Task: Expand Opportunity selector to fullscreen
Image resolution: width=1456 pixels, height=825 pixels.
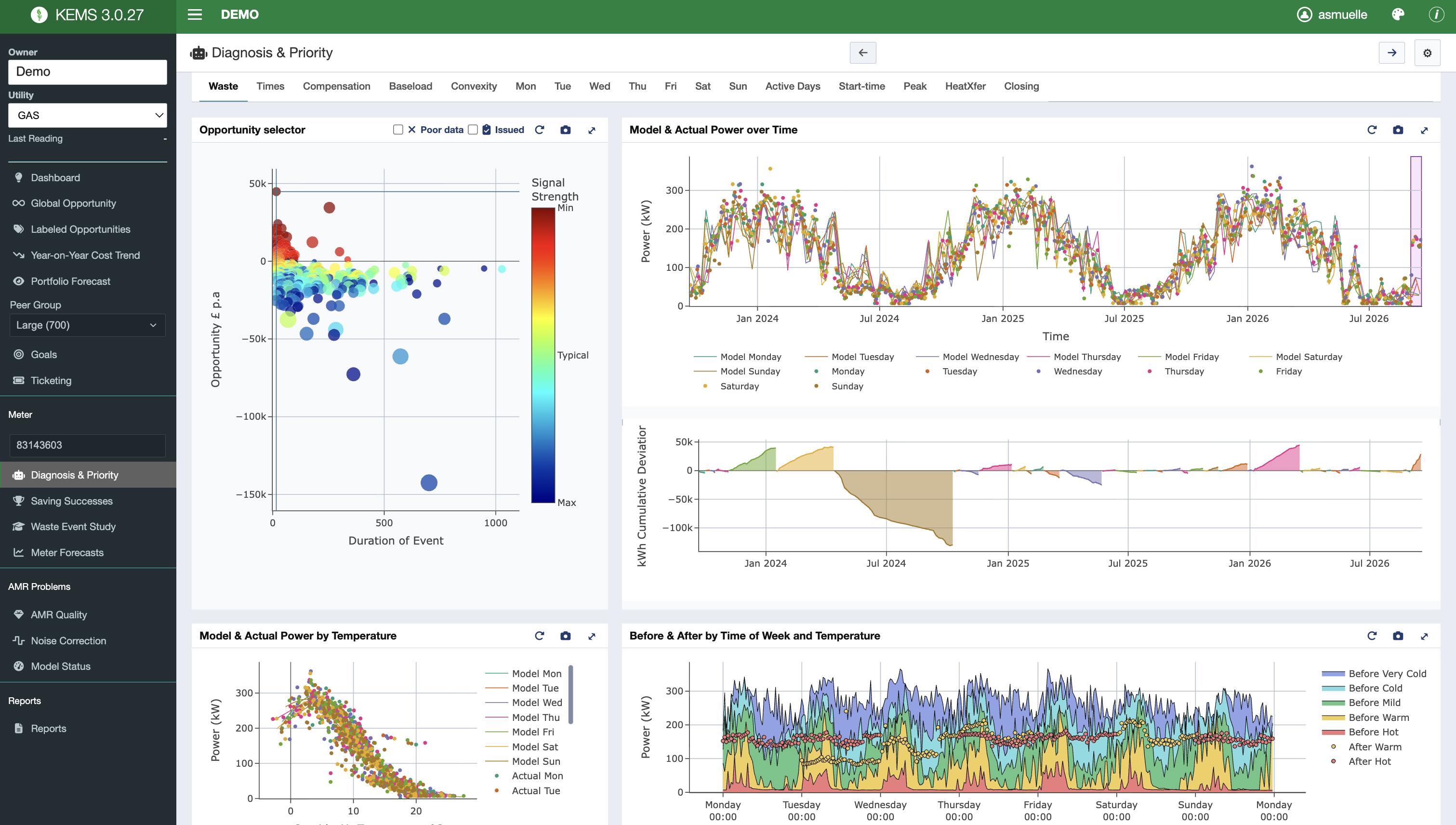Action: coord(592,130)
